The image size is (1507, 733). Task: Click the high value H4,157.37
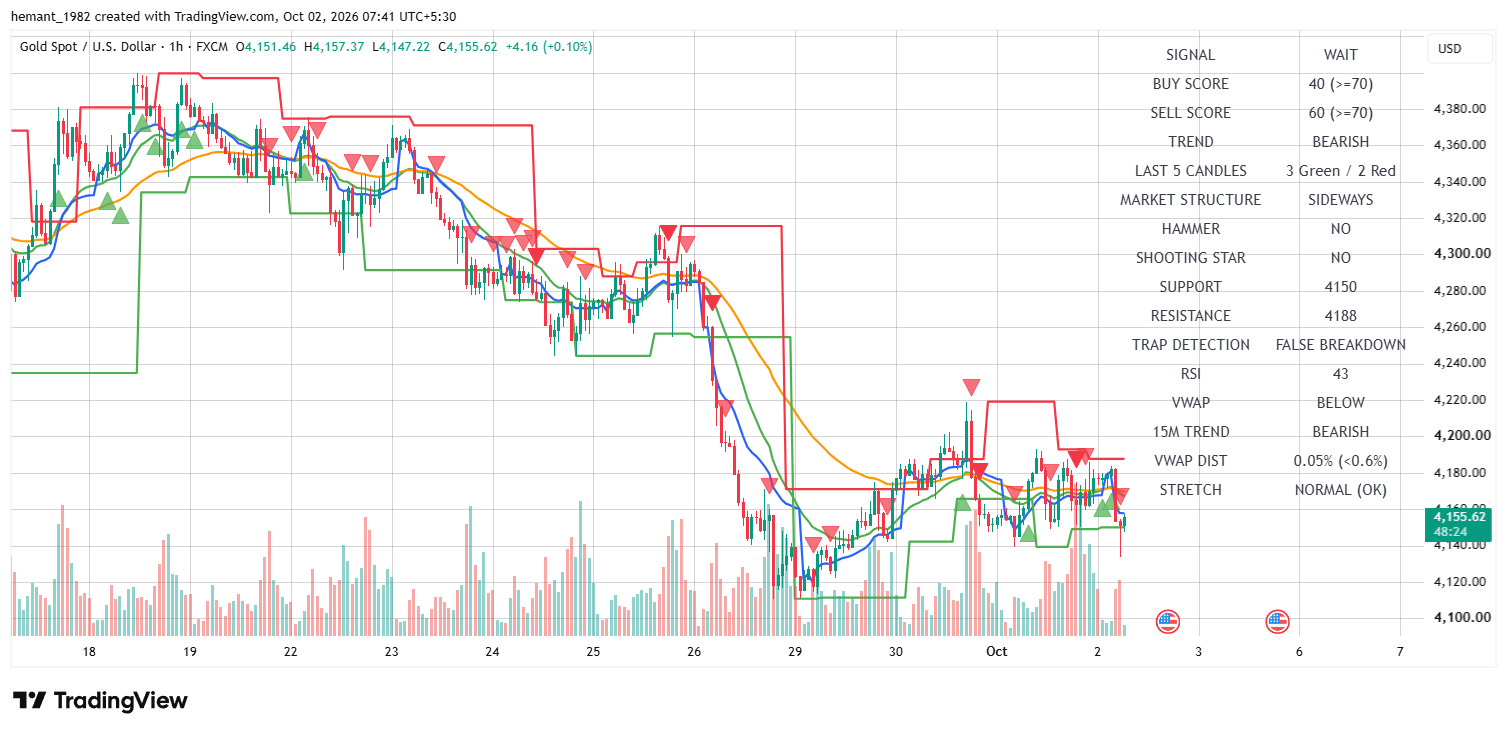coord(334,47)
